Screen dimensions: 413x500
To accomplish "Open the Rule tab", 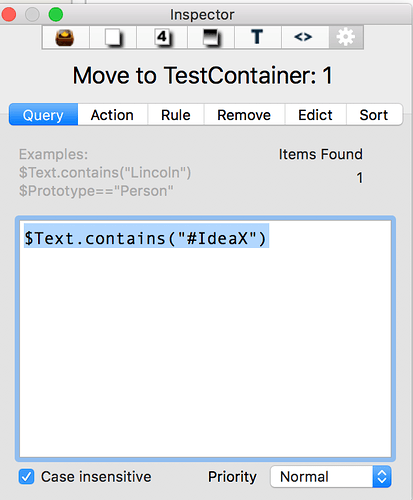I will point(176,115).
